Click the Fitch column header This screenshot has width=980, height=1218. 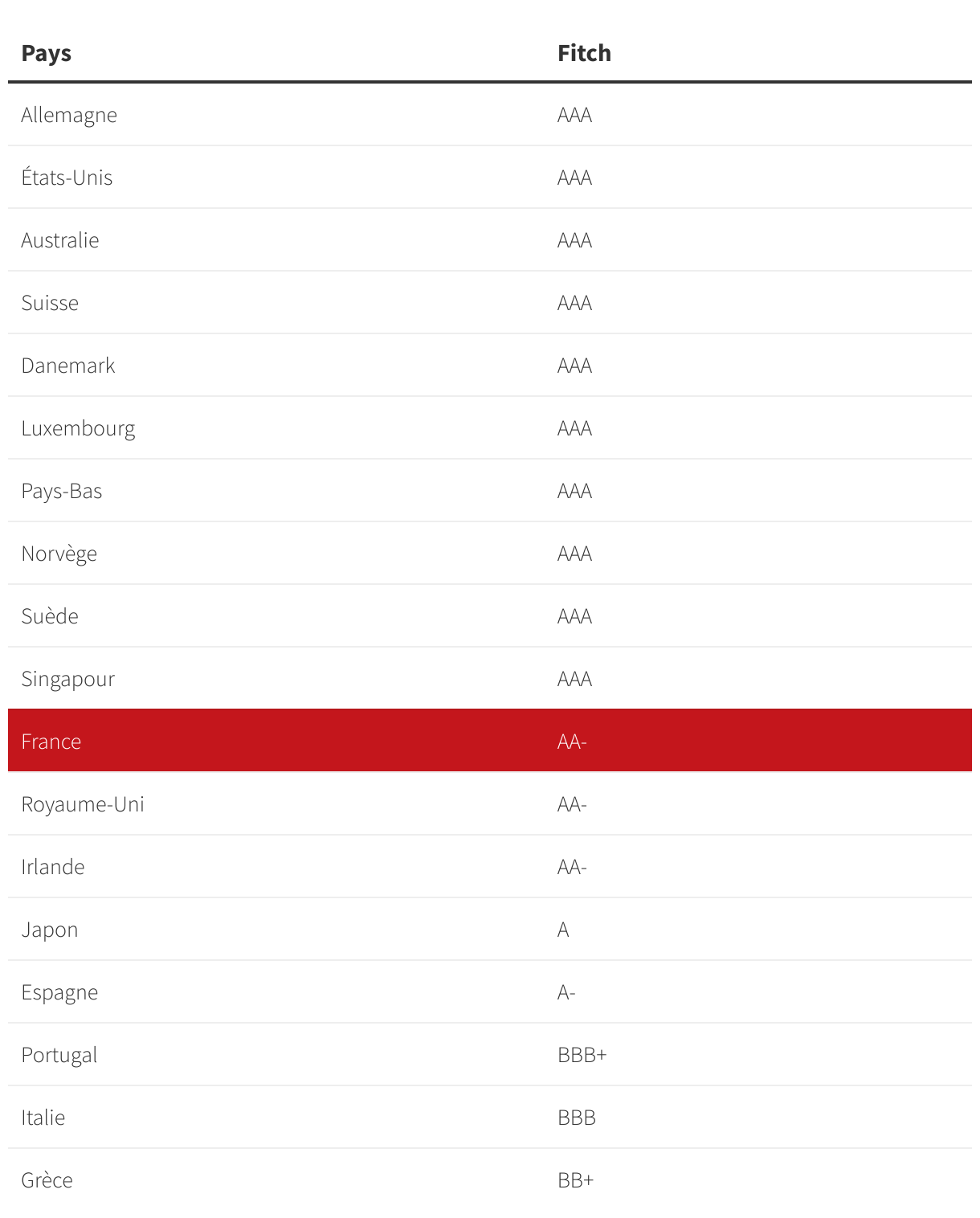584,53
